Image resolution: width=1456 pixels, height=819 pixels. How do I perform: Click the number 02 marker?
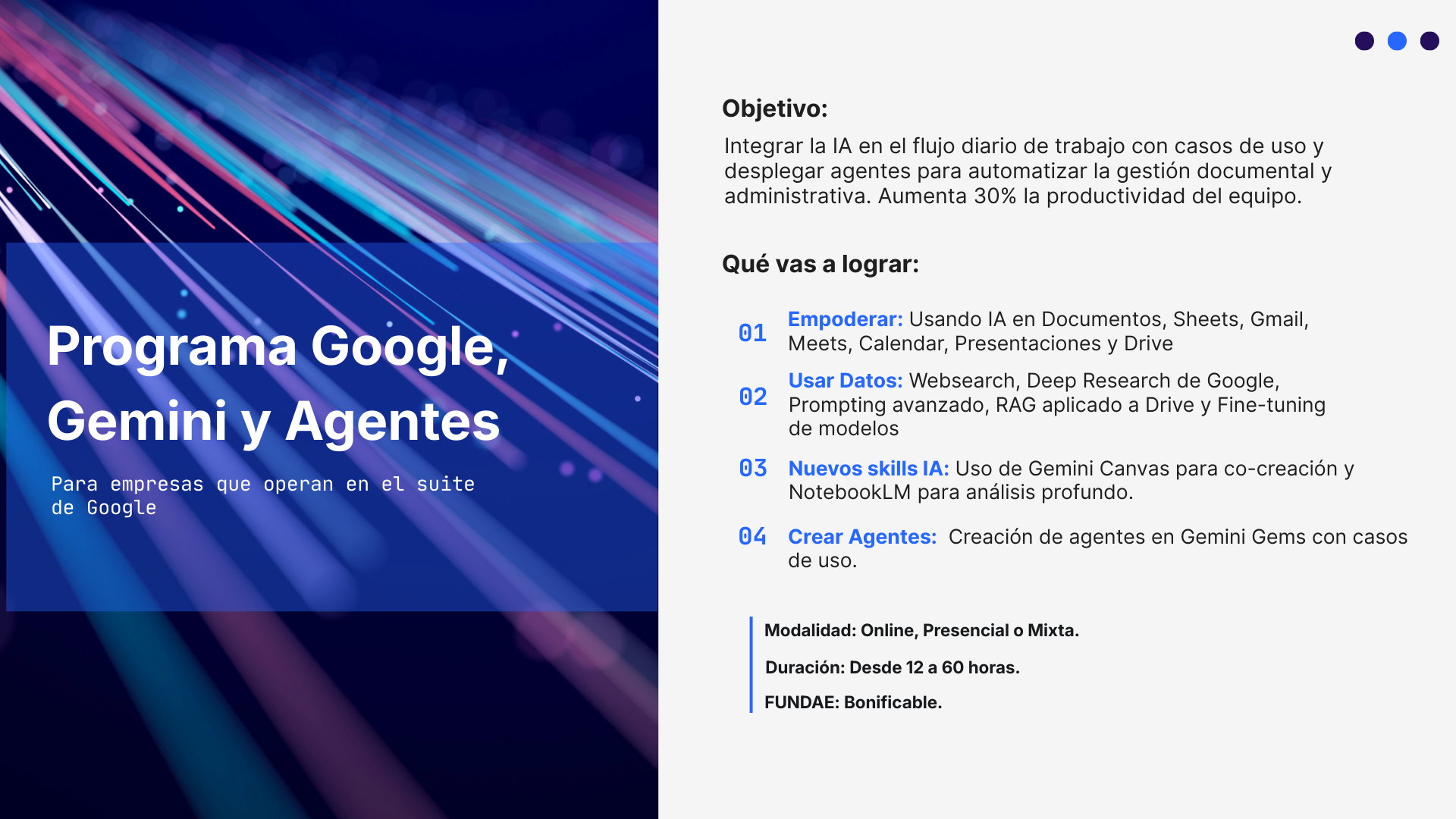753,397
